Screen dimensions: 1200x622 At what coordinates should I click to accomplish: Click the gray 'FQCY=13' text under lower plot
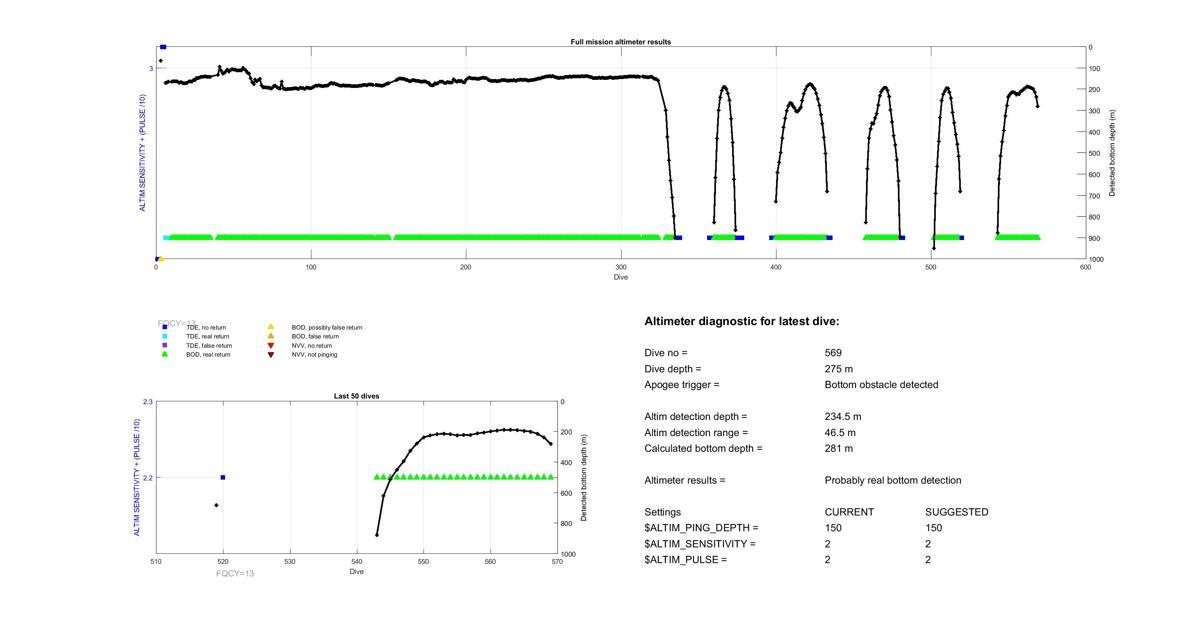click(x=236, y=573)
